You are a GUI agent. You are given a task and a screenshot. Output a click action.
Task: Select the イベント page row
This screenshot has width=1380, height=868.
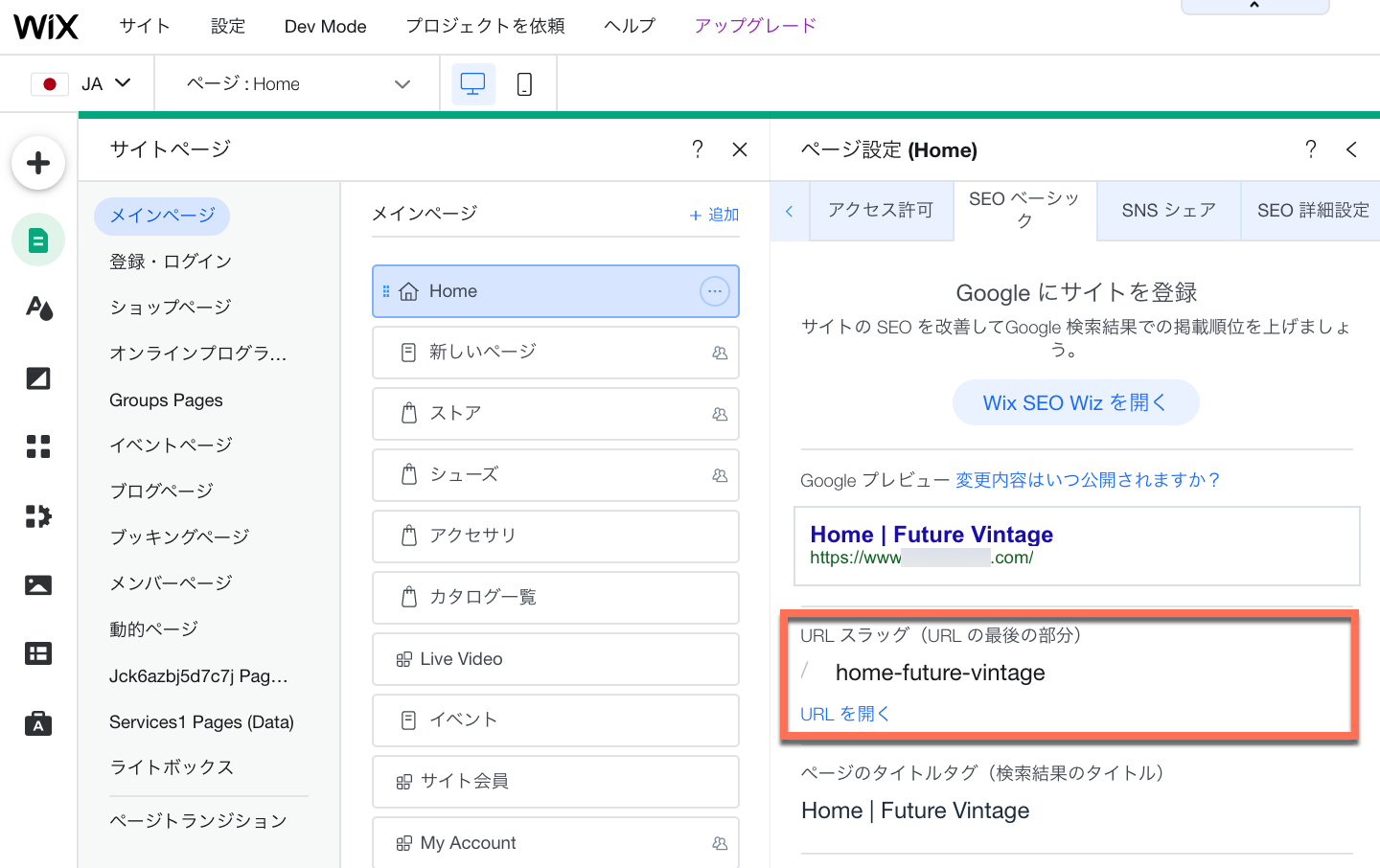[556, 720]
